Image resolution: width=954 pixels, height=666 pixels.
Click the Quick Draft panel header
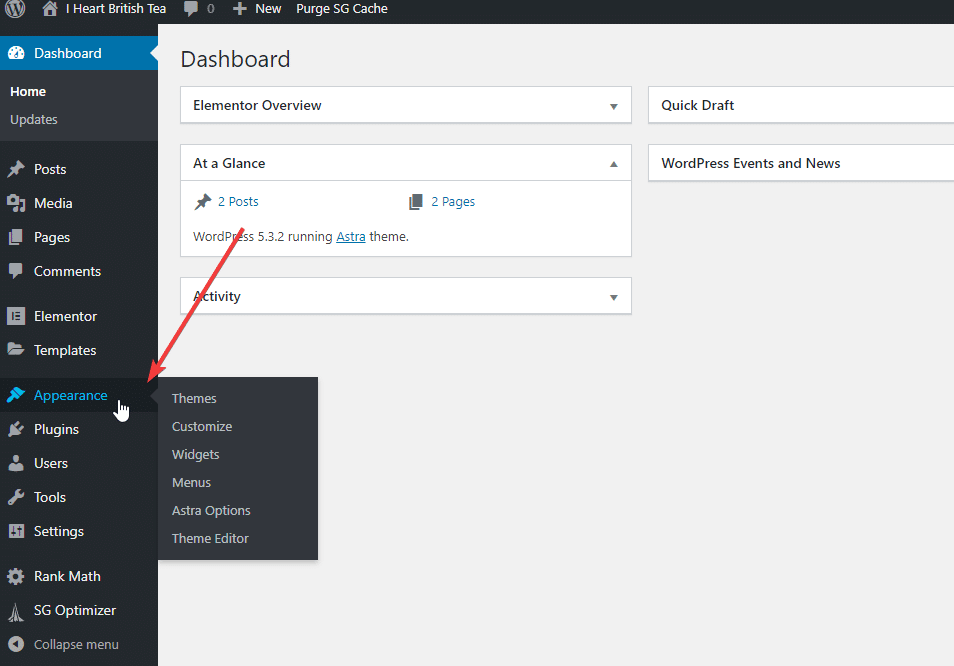click(801, 105)
